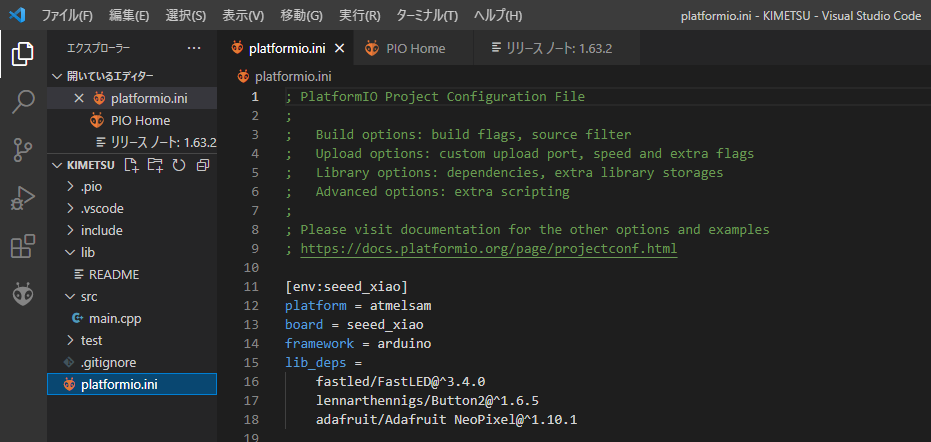Viewport: 931px width, 442px height.
Task: Expand the include folder
Action: tap(101, 230)
